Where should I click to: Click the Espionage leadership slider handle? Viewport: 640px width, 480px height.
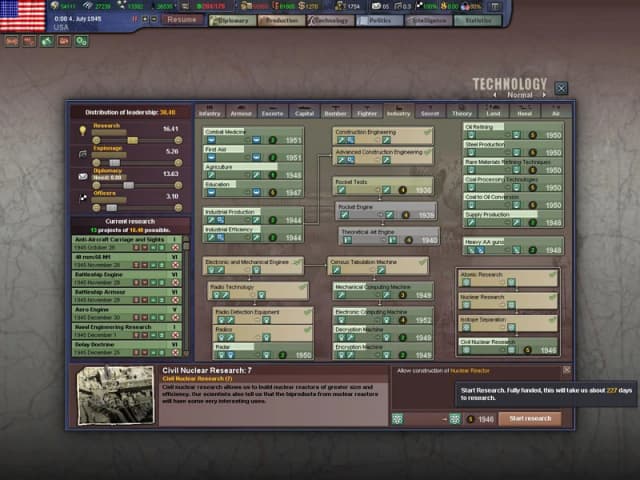coord(115,163)
